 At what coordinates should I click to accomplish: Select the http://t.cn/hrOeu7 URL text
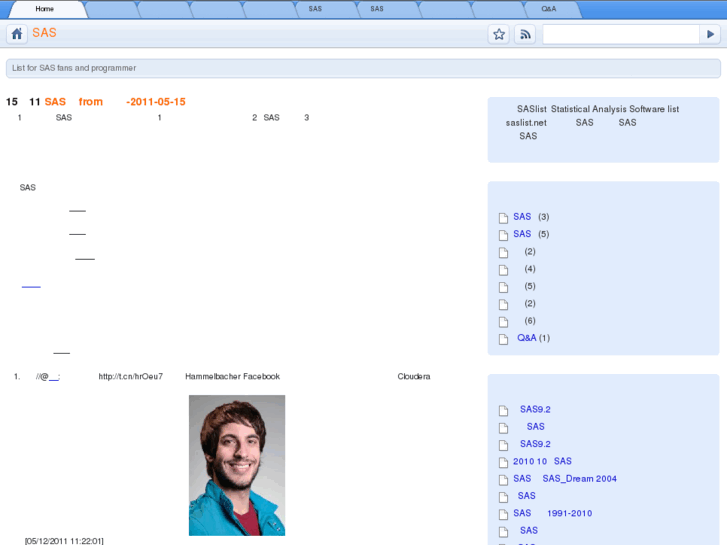131,376
